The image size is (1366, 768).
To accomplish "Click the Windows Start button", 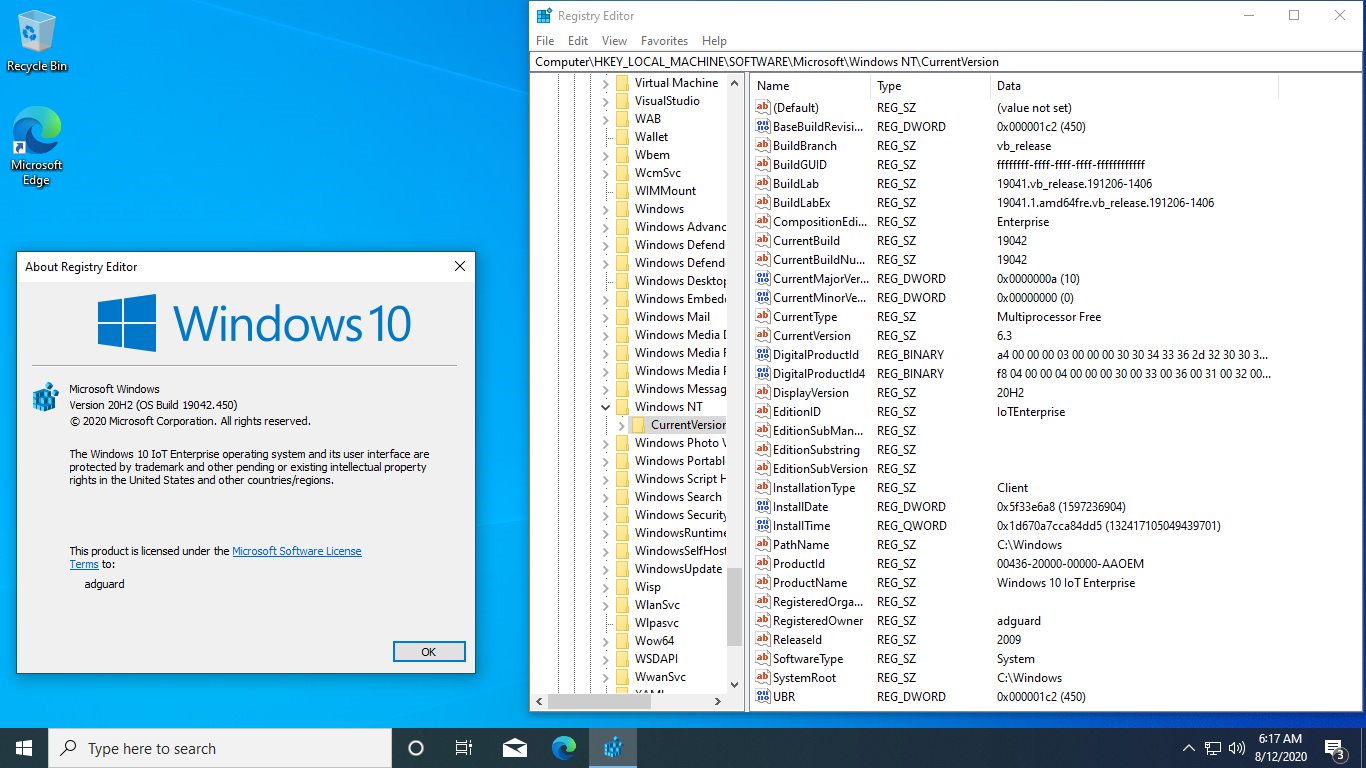I will pos(24,748).
